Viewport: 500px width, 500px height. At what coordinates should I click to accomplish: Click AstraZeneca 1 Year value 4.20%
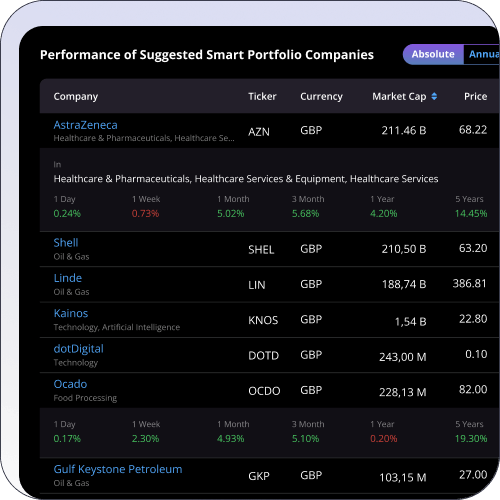point(384,213)
